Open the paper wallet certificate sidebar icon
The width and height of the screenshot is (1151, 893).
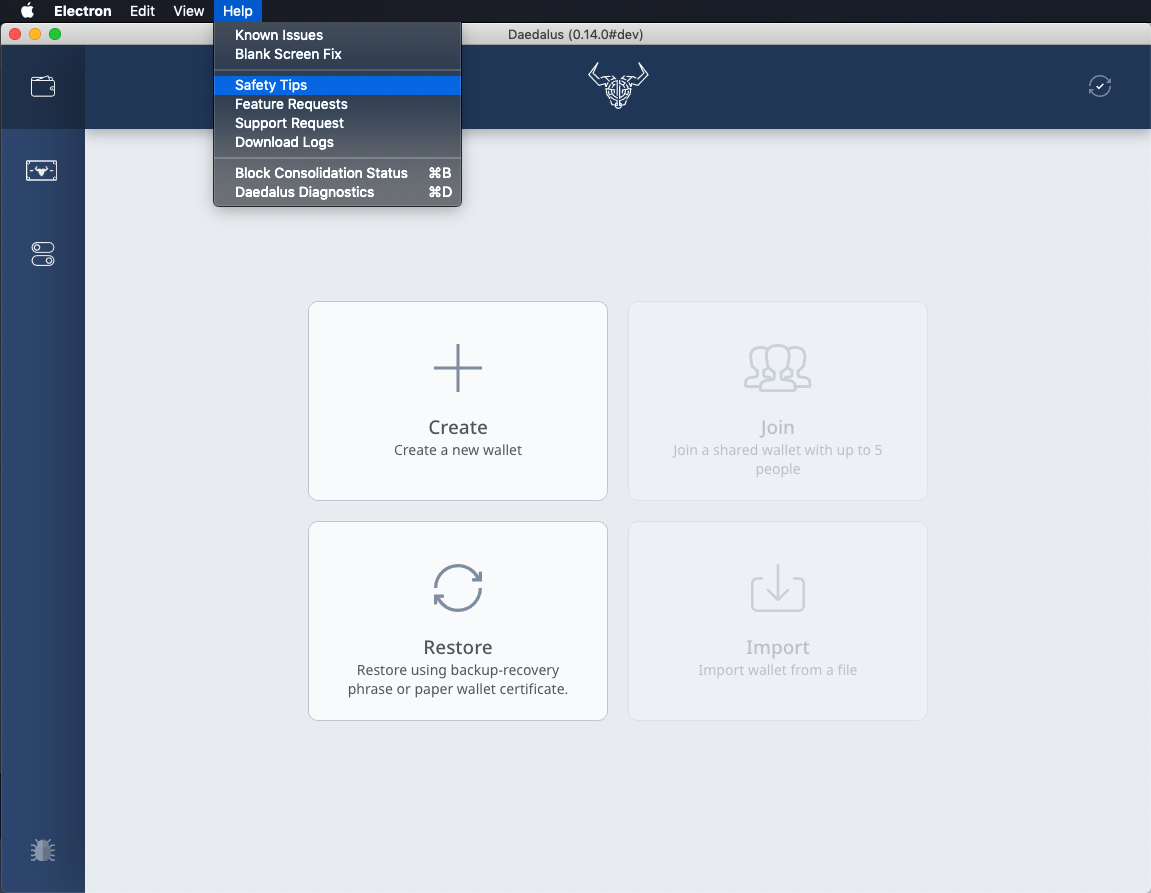[x=42, y=171]
